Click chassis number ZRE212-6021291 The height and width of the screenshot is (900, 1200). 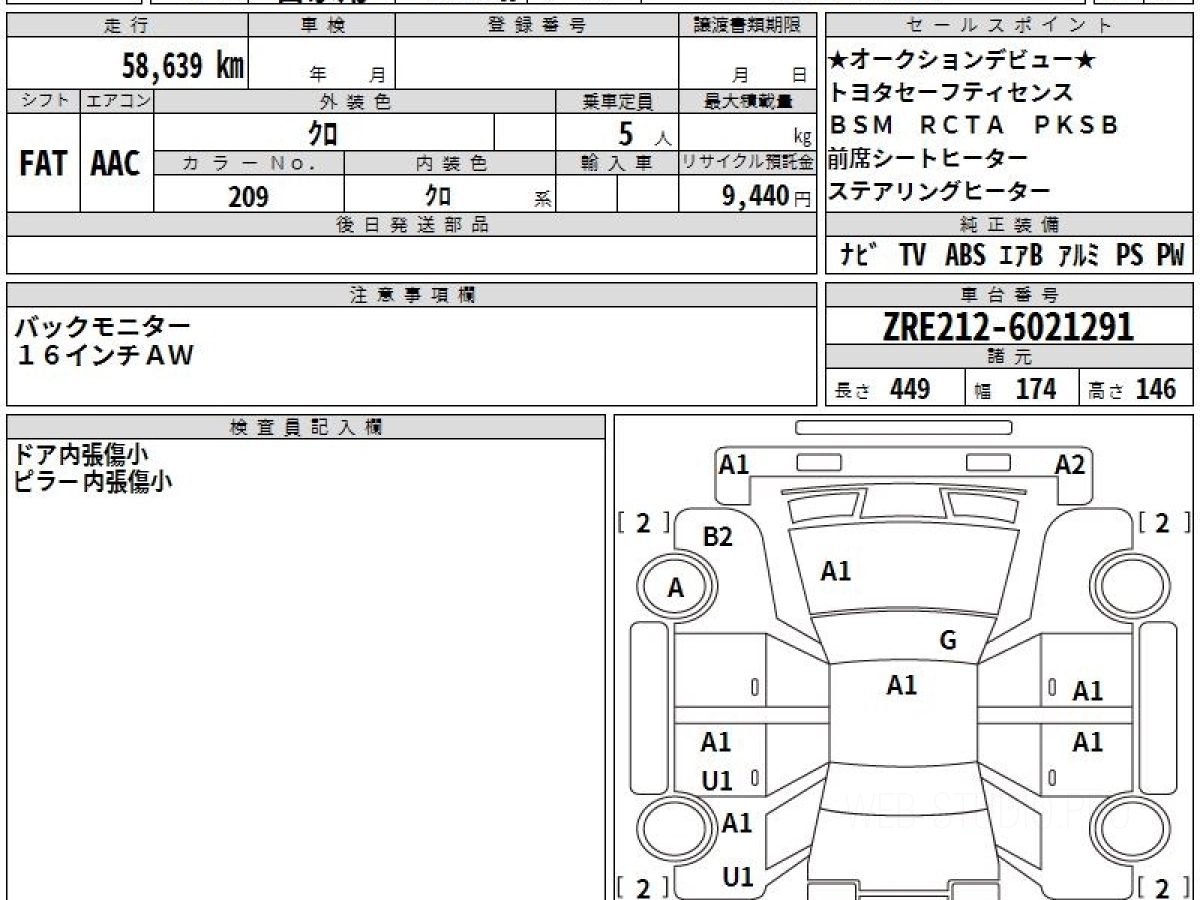(1008, 326)
